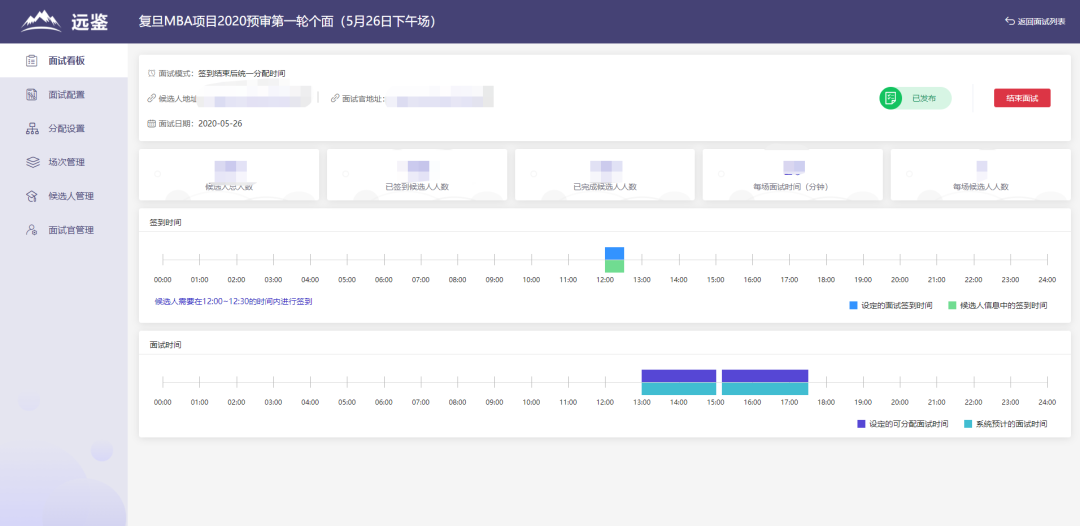Click the 18:00 label on 面试时间 axis
The width and height of the screenshot is (1080, 526).
click(x=826, y=402)
